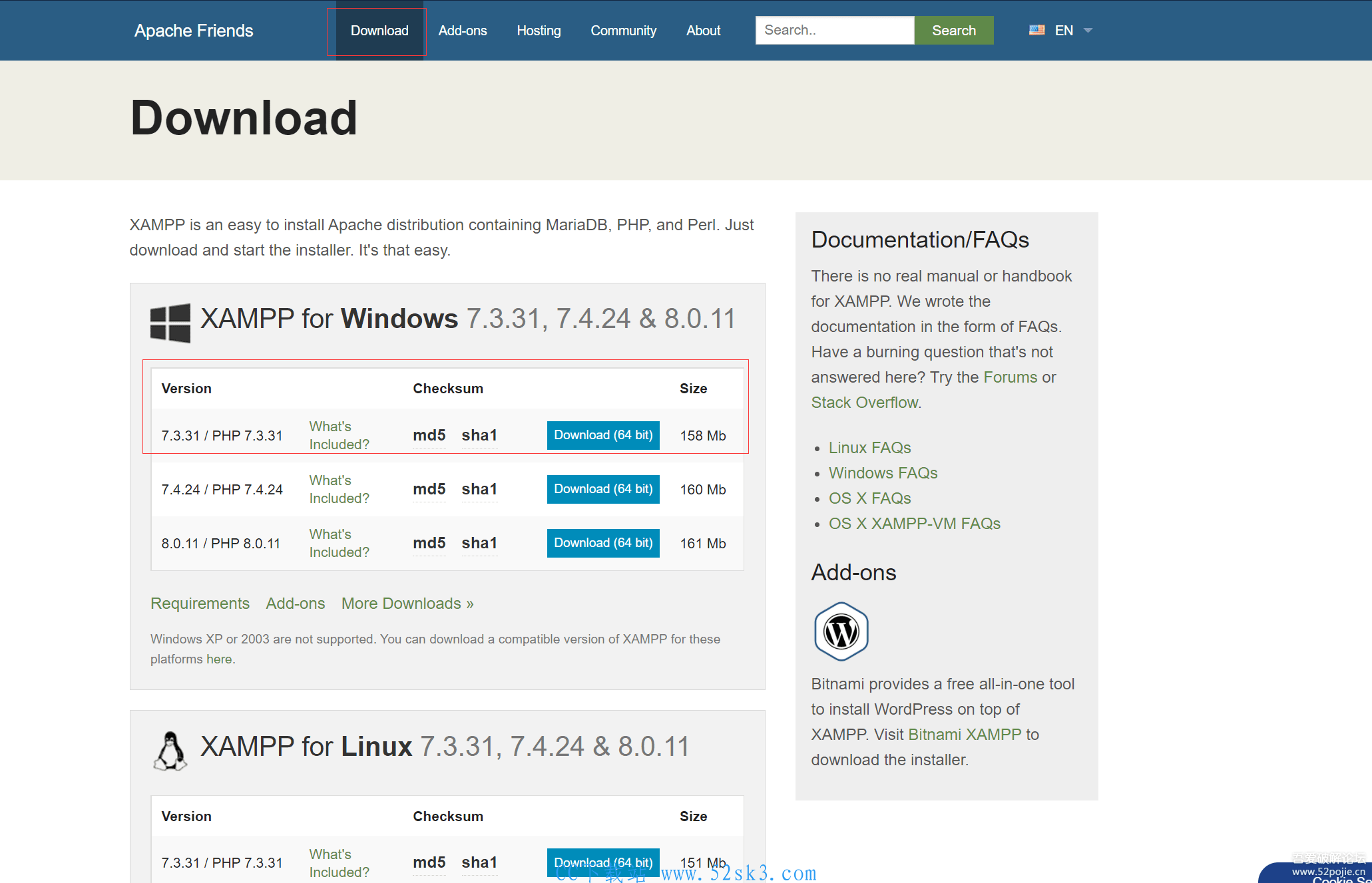Click '7.4.24 / PHP 7.4.24' version cell
The height and width of the screenshot is (883, 1372).
[x=222, y=490]
